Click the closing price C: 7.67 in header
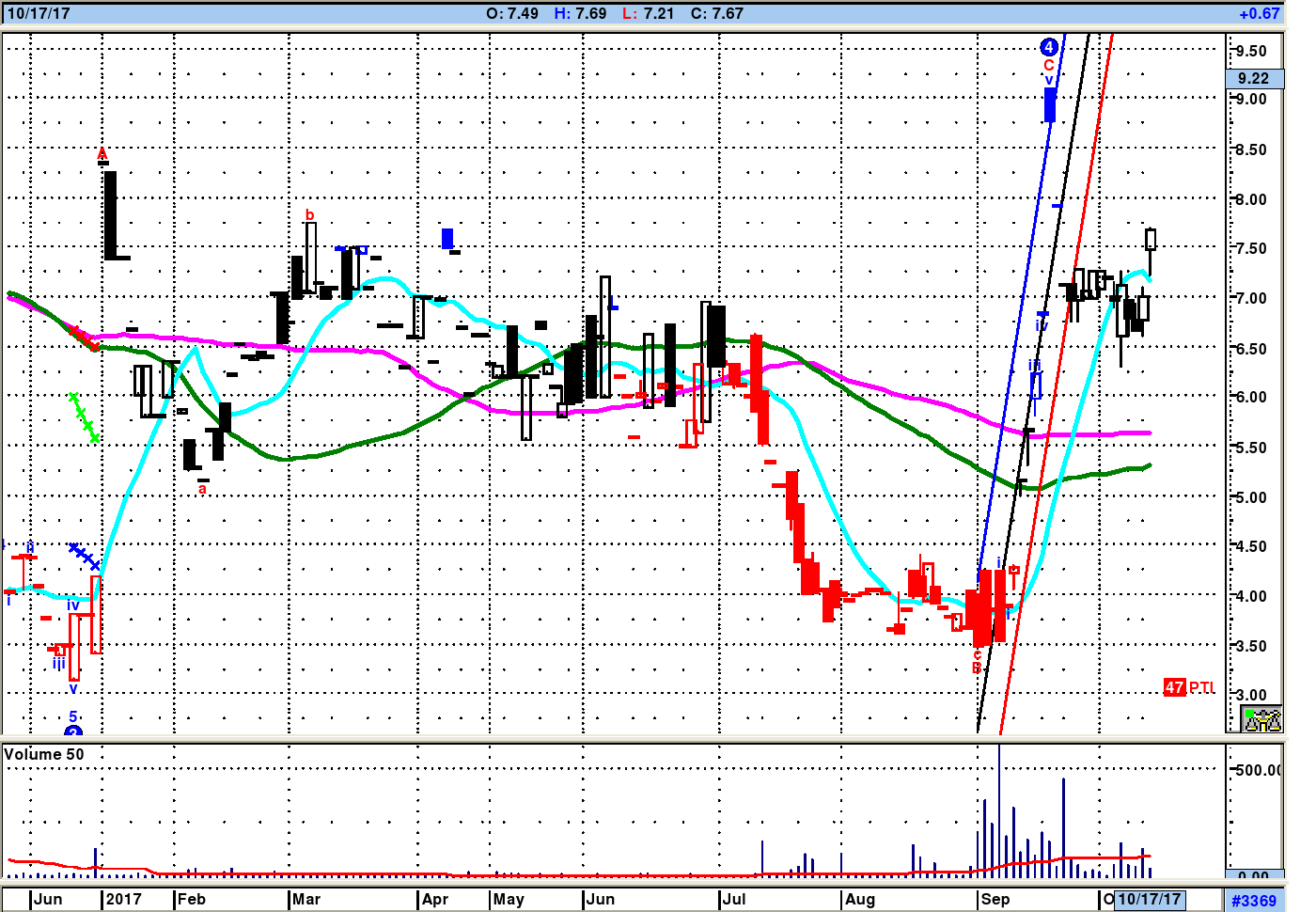The image size is (1316, 912). pos(716,13)
